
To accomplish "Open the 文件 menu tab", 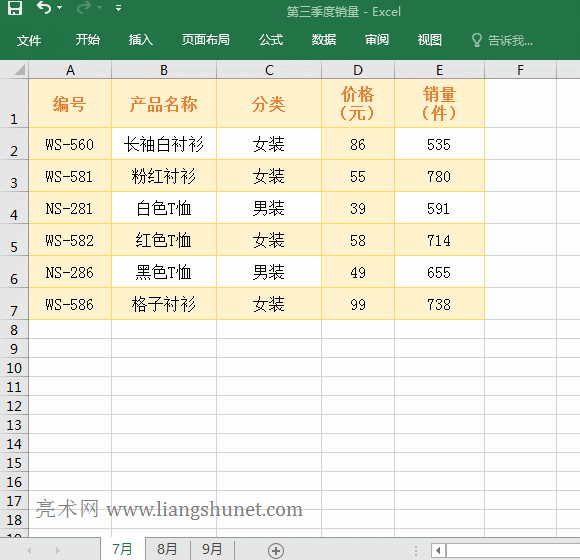I will [29, 40].
